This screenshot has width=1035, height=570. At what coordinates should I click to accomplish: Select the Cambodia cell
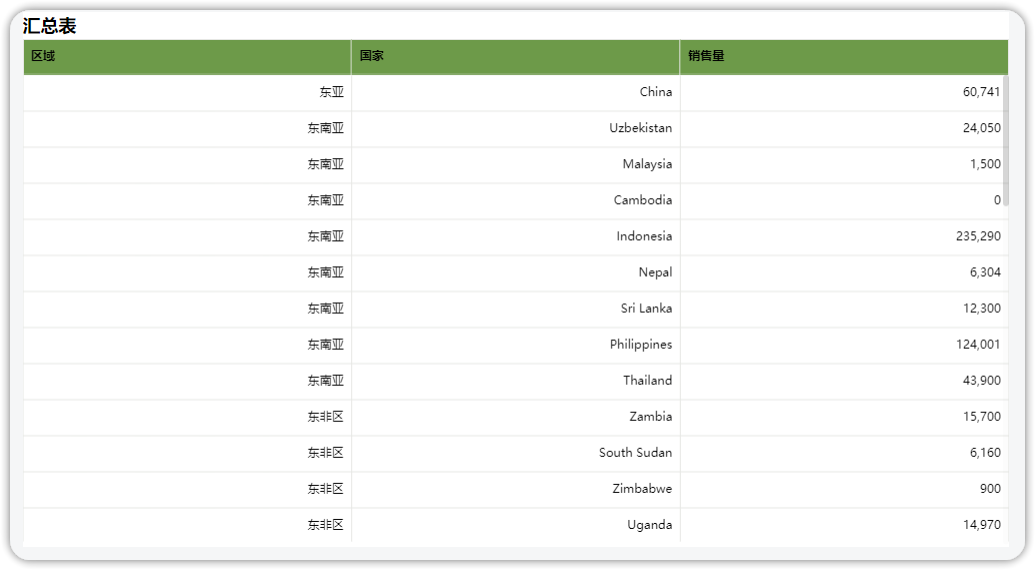(x=516, y=201)
